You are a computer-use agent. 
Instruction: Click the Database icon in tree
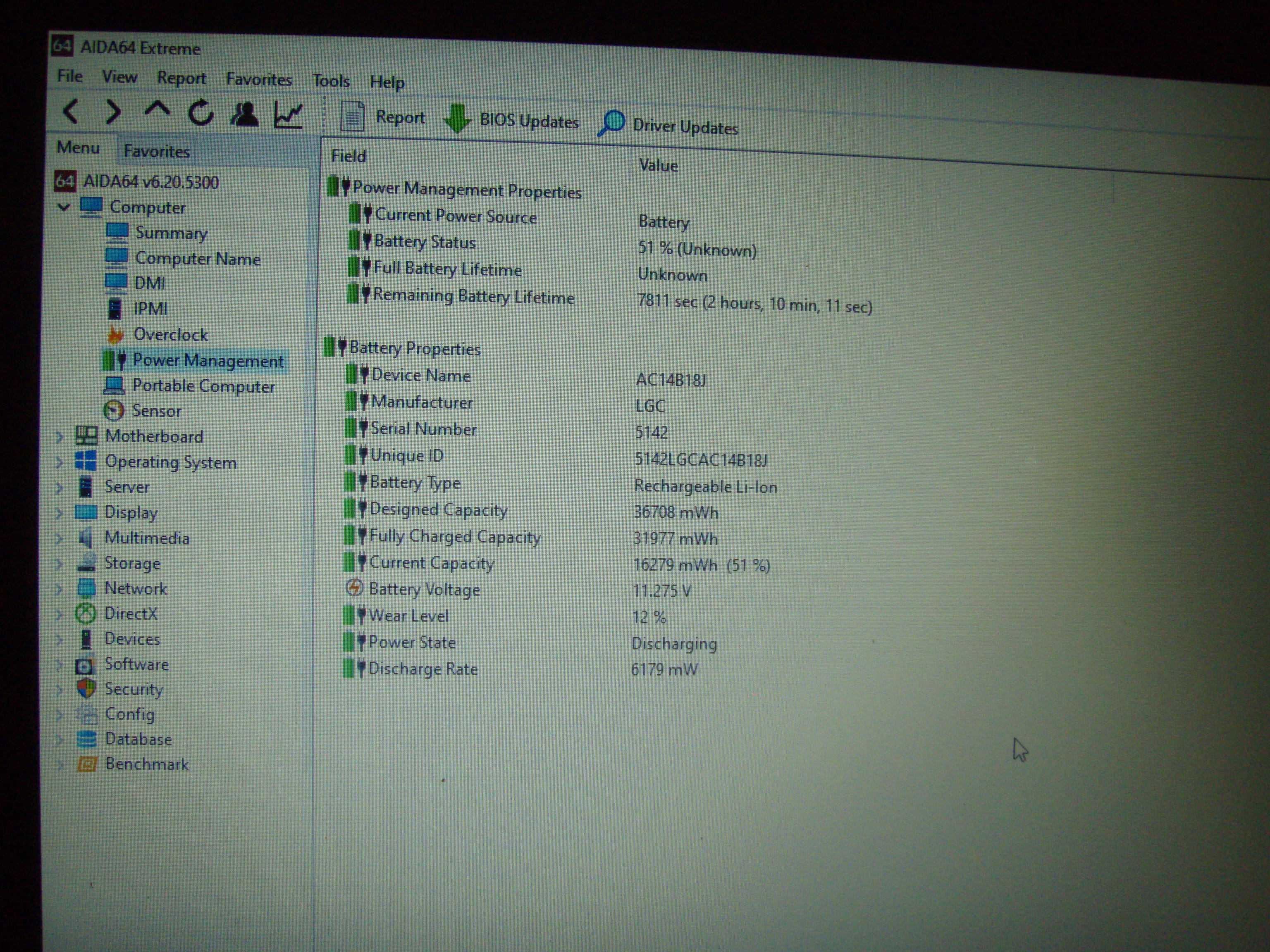point(86,739)
